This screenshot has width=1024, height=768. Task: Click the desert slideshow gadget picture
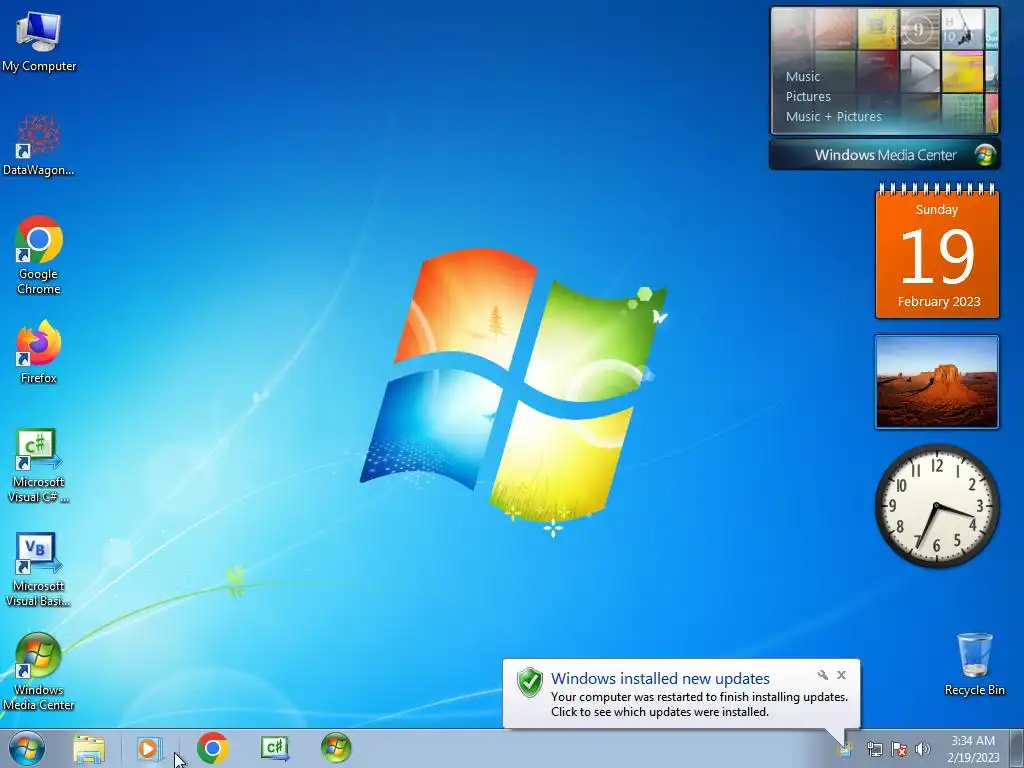point(936,382)
